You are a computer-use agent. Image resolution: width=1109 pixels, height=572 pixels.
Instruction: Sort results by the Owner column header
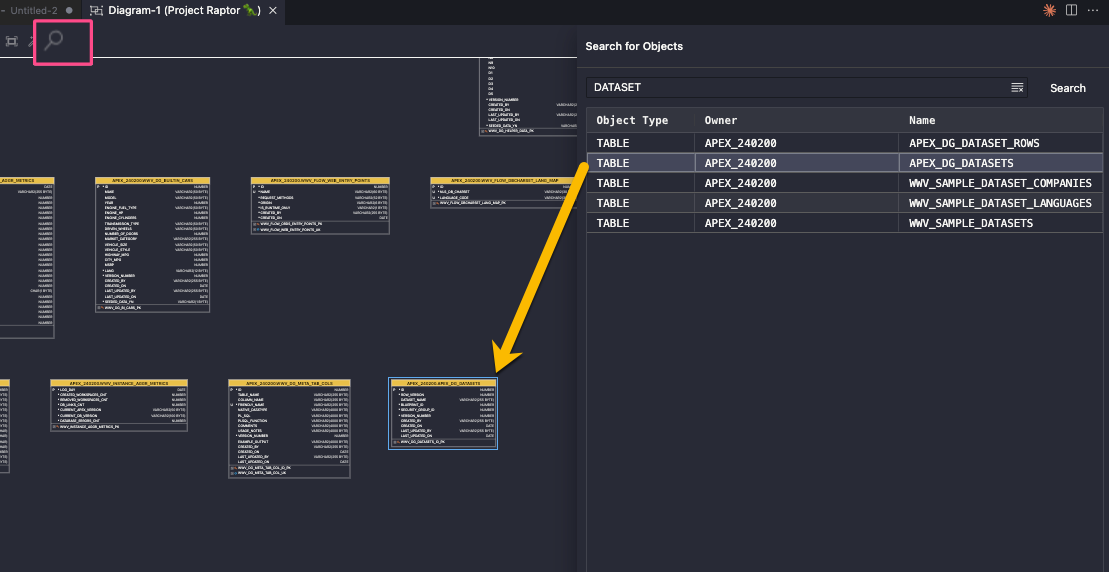721,120
